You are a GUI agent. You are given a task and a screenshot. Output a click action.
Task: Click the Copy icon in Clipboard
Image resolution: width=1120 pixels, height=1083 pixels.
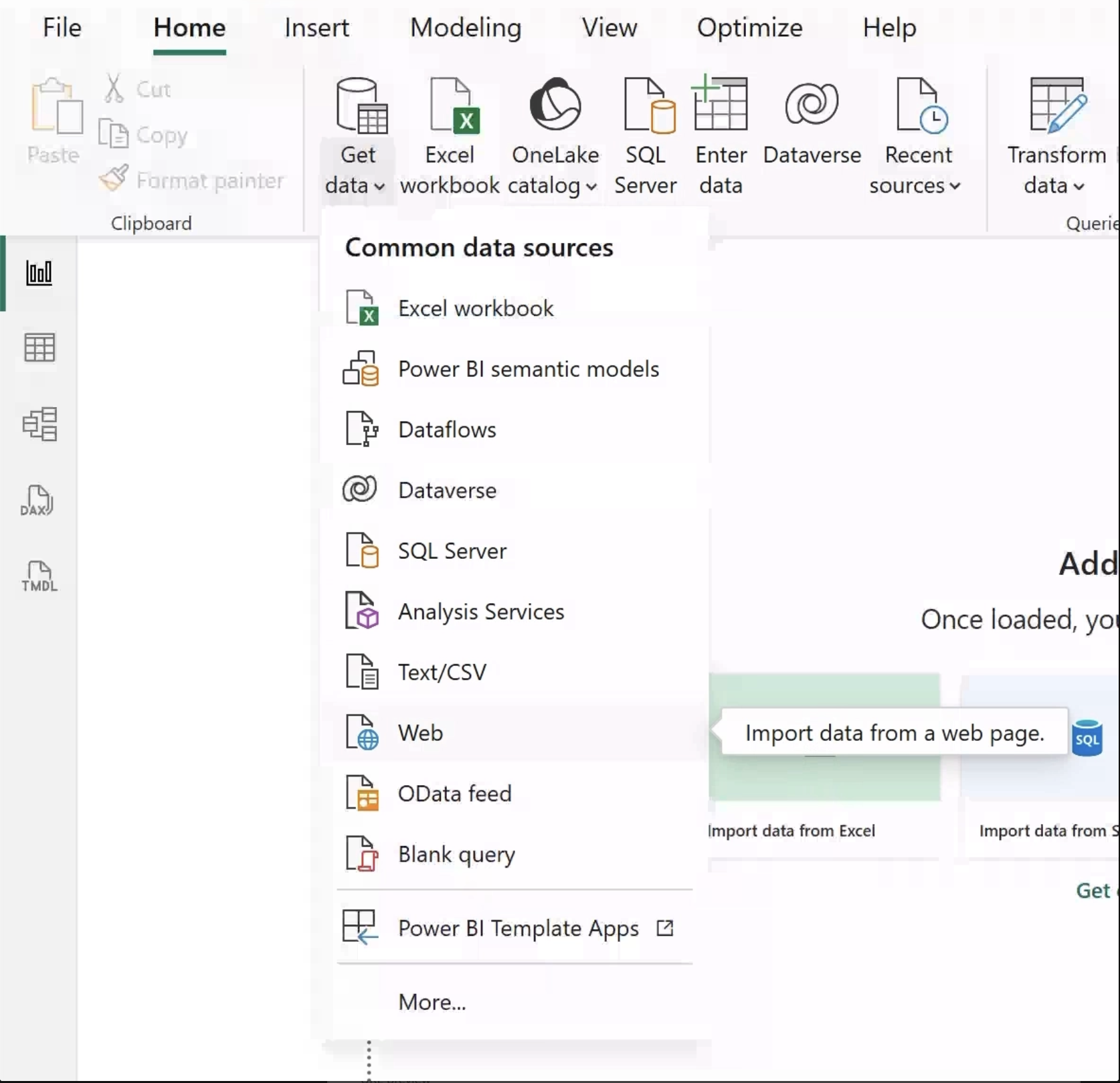[x=113, y=133]
